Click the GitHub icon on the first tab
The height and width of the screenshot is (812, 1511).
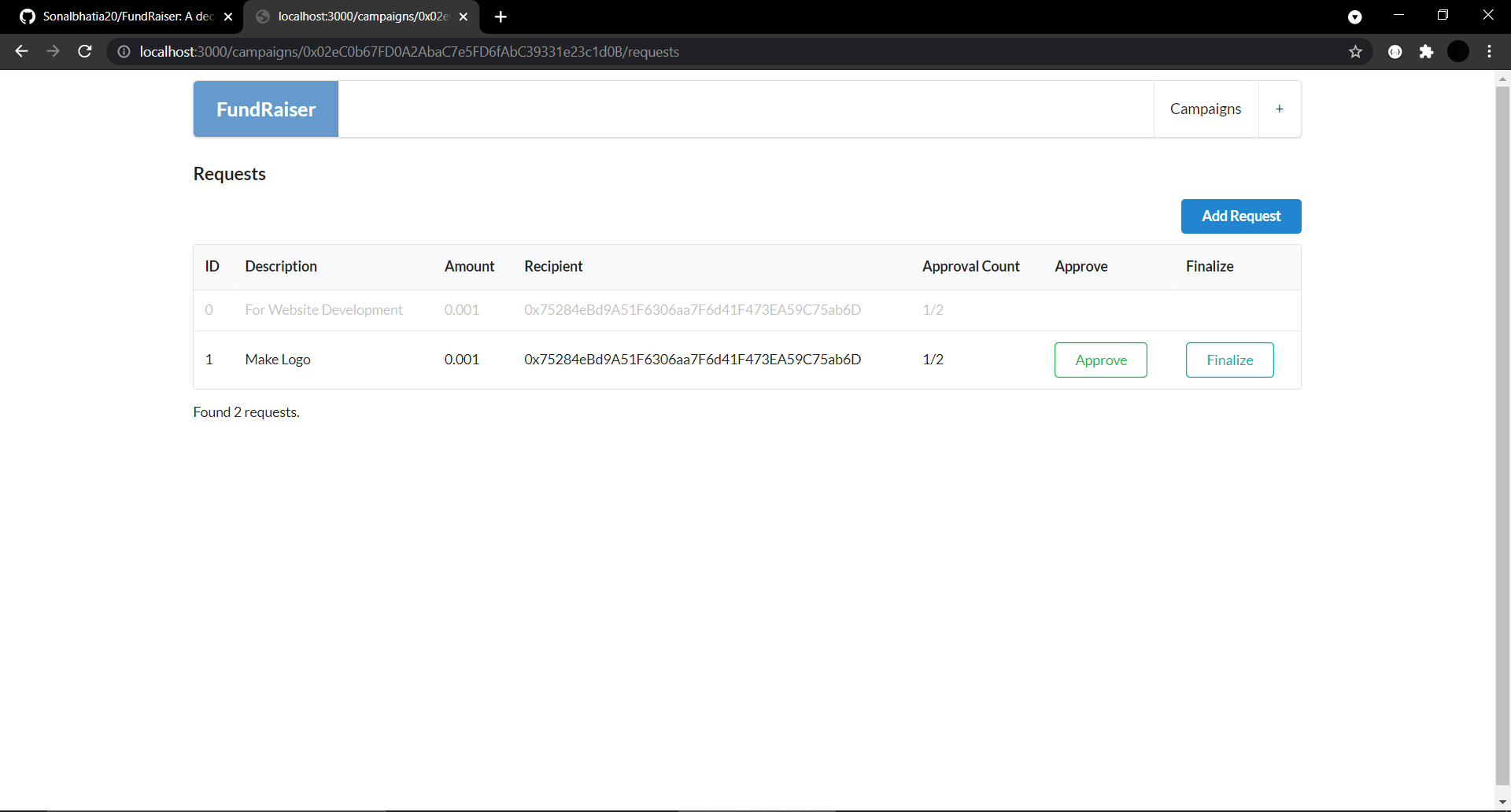[27, 16]
